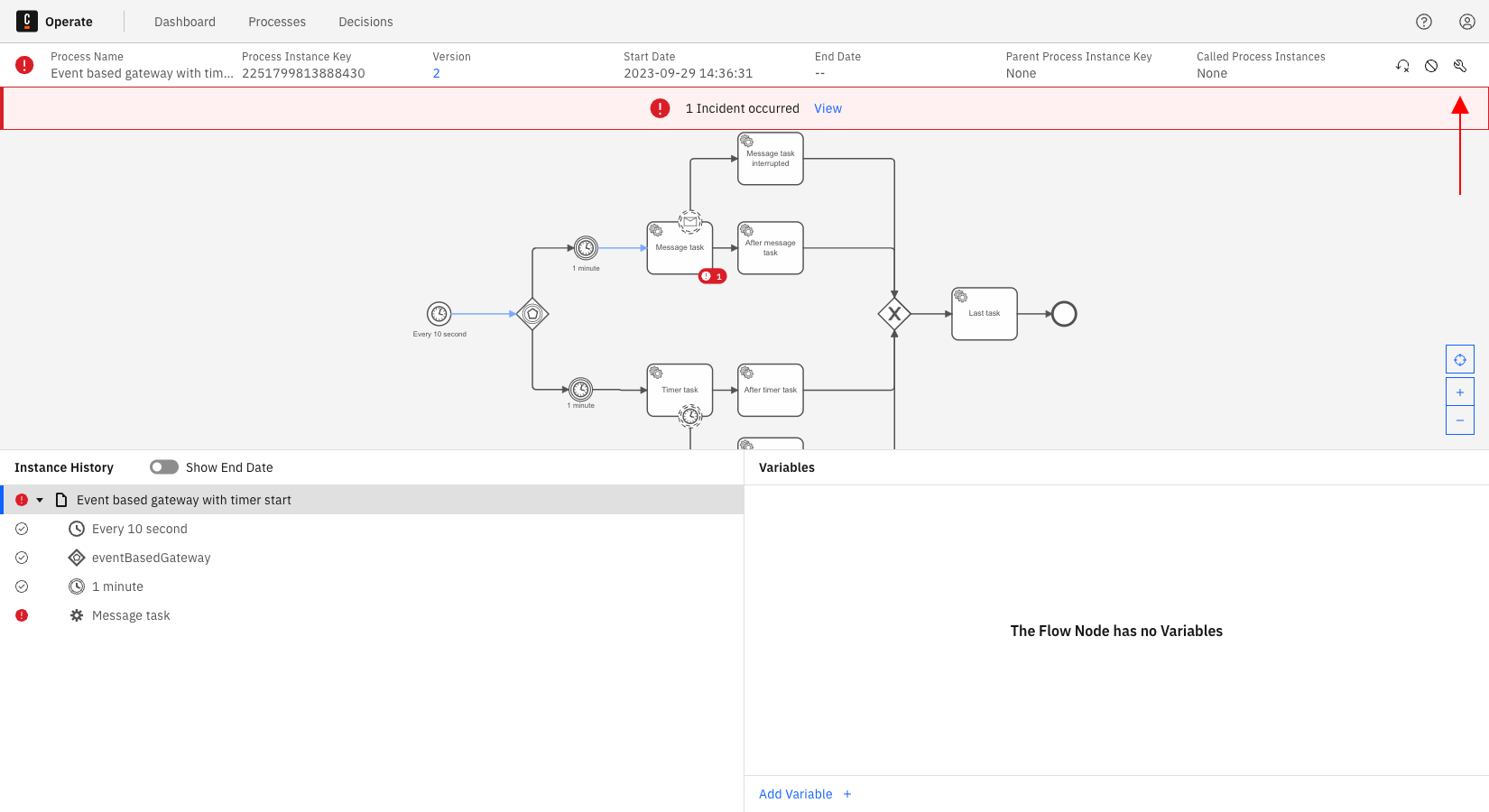Open the help question mark icon

click(1424, 22)
